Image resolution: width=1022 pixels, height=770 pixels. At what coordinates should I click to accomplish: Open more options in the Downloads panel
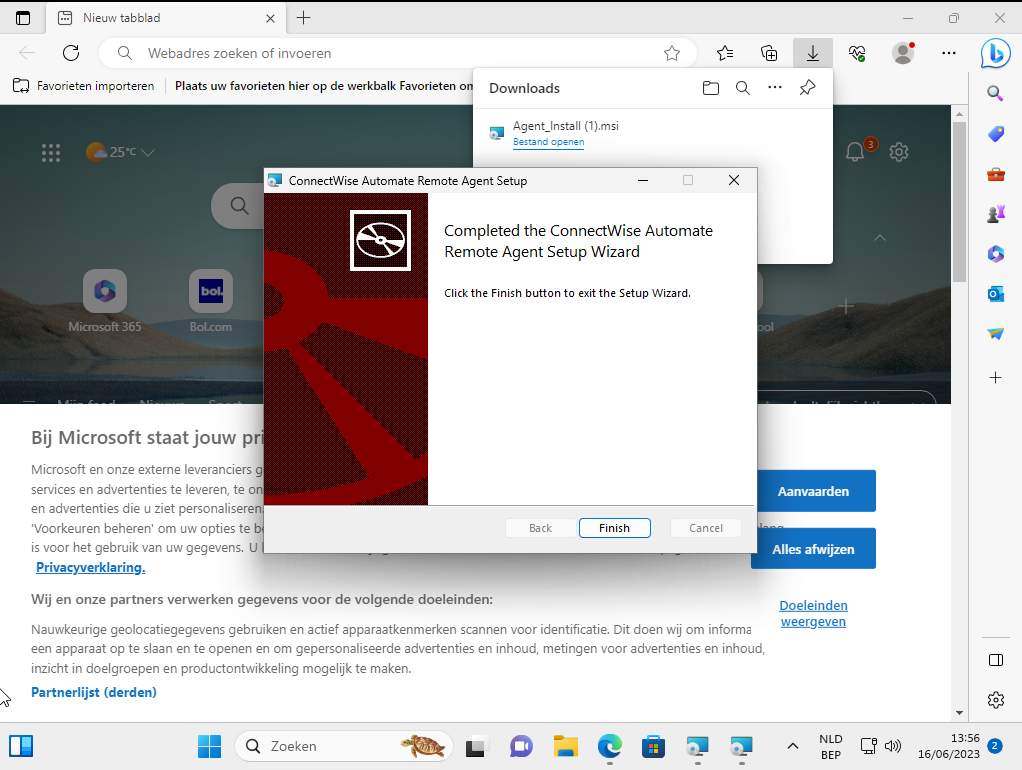774,87
